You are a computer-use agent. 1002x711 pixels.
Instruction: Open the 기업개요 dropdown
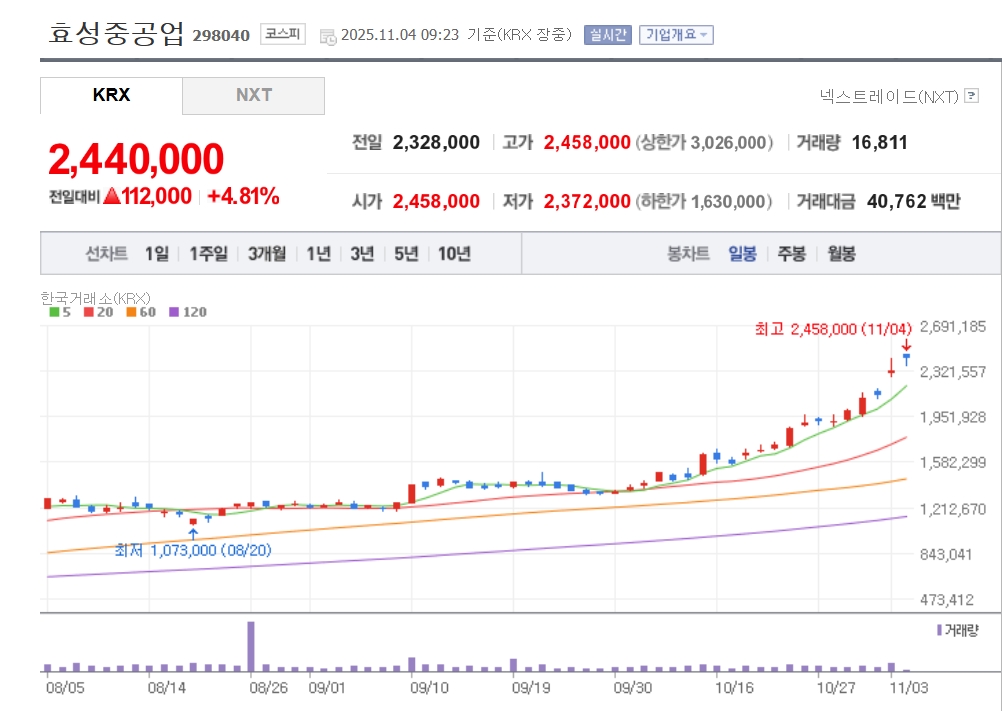click(676, 35)
